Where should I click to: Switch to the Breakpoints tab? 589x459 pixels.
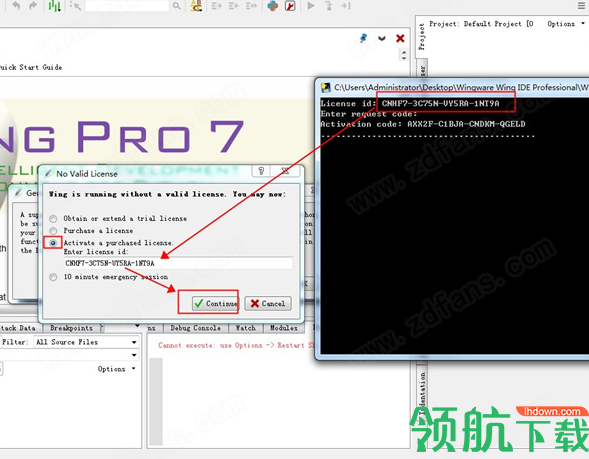pyautogui.click(x=71, y=328)
